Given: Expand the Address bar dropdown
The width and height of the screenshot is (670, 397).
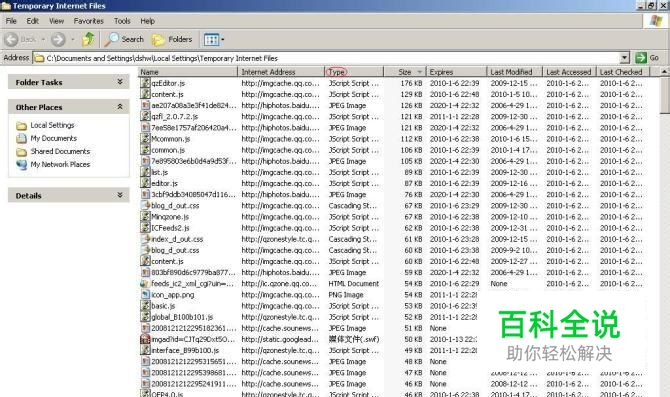Looking at the screenshot, I should point(625,58).
